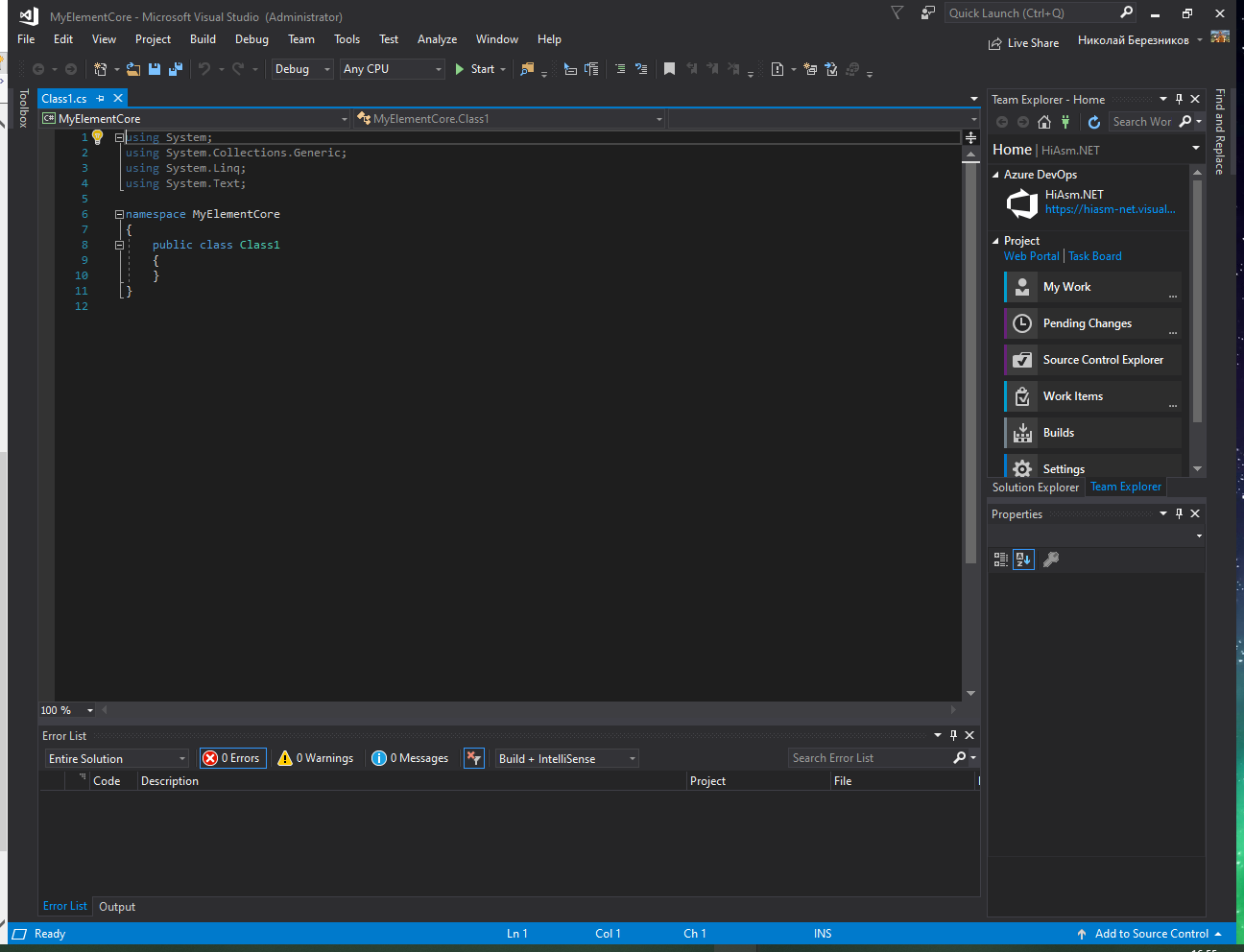Go to Team Explorer Home icon

point(1044,122)
